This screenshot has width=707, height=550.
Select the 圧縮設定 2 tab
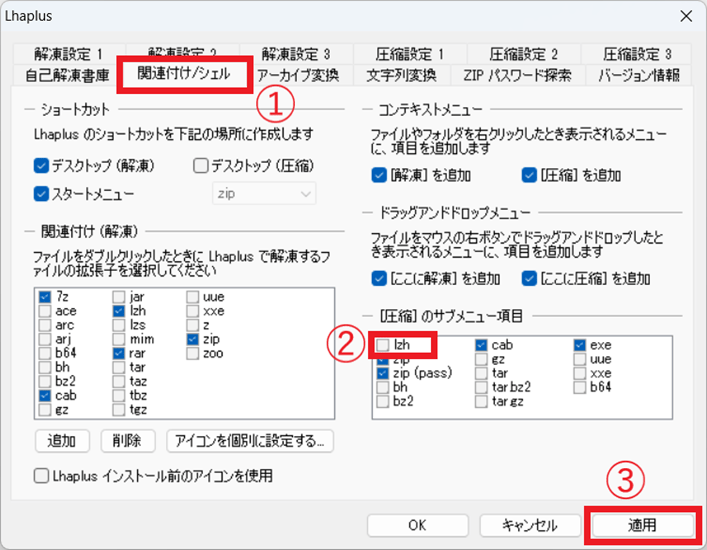[523, 54]
